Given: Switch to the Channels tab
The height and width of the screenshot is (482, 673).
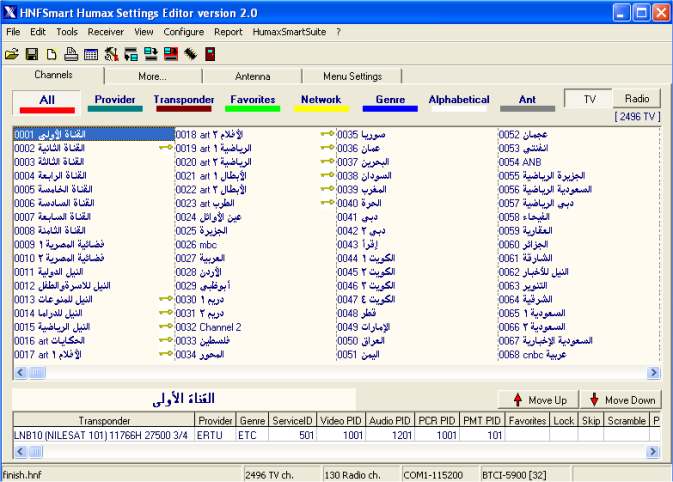Looking at the screenshot, I should click(53, 75).
